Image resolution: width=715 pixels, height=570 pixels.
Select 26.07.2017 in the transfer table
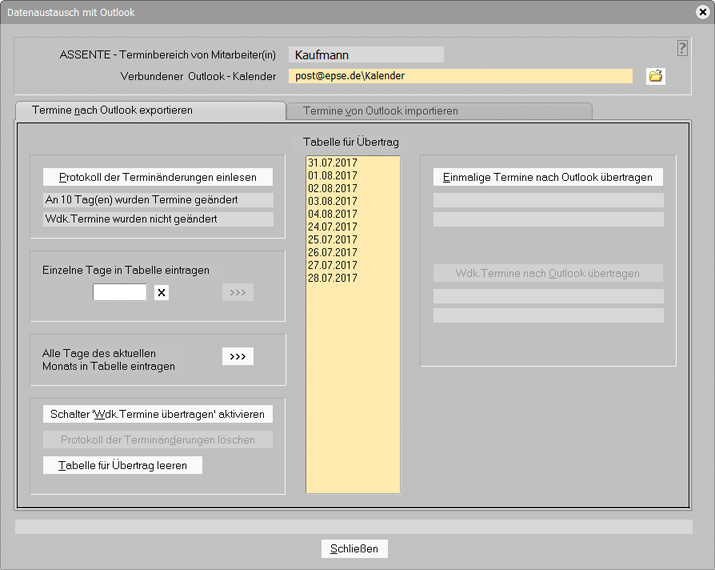[x=353, y=252]
